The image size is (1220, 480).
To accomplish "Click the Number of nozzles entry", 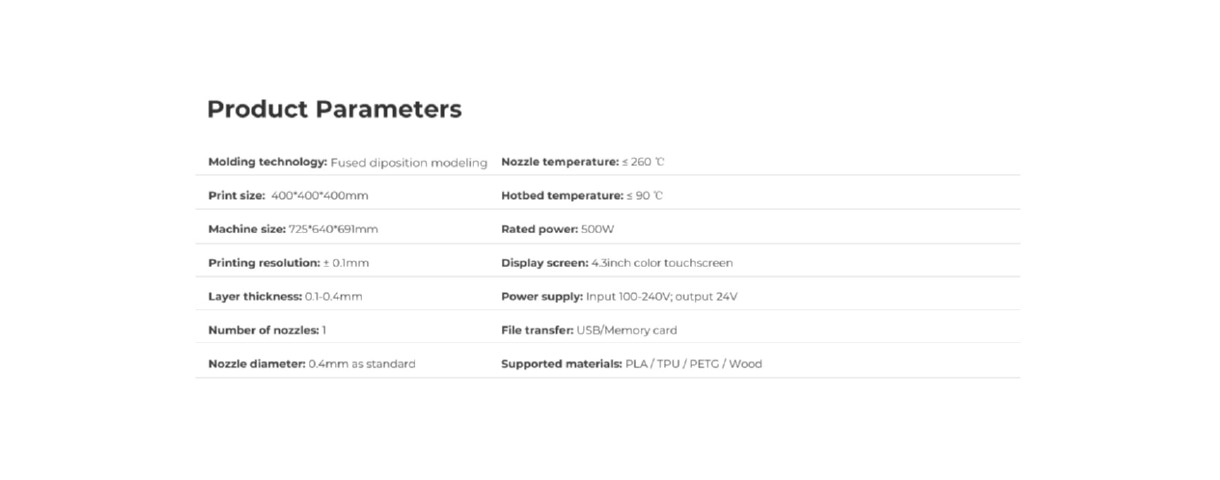I will [267, 330].
